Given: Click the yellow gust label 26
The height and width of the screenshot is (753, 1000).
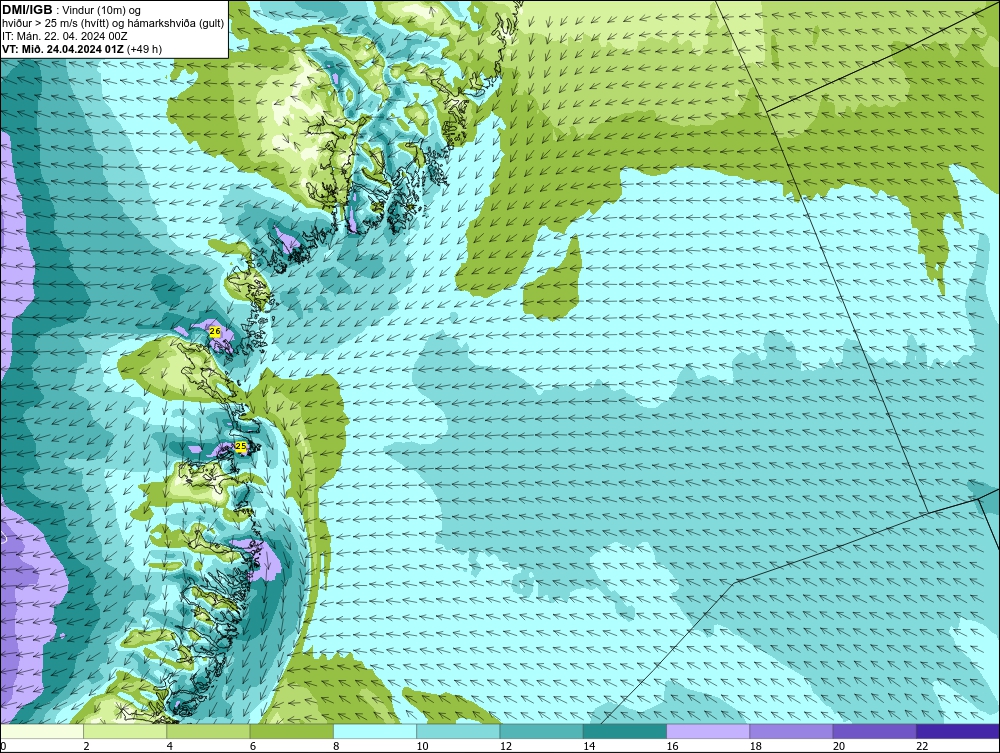Looking at the screenshot, I should [x=215, y=332].
